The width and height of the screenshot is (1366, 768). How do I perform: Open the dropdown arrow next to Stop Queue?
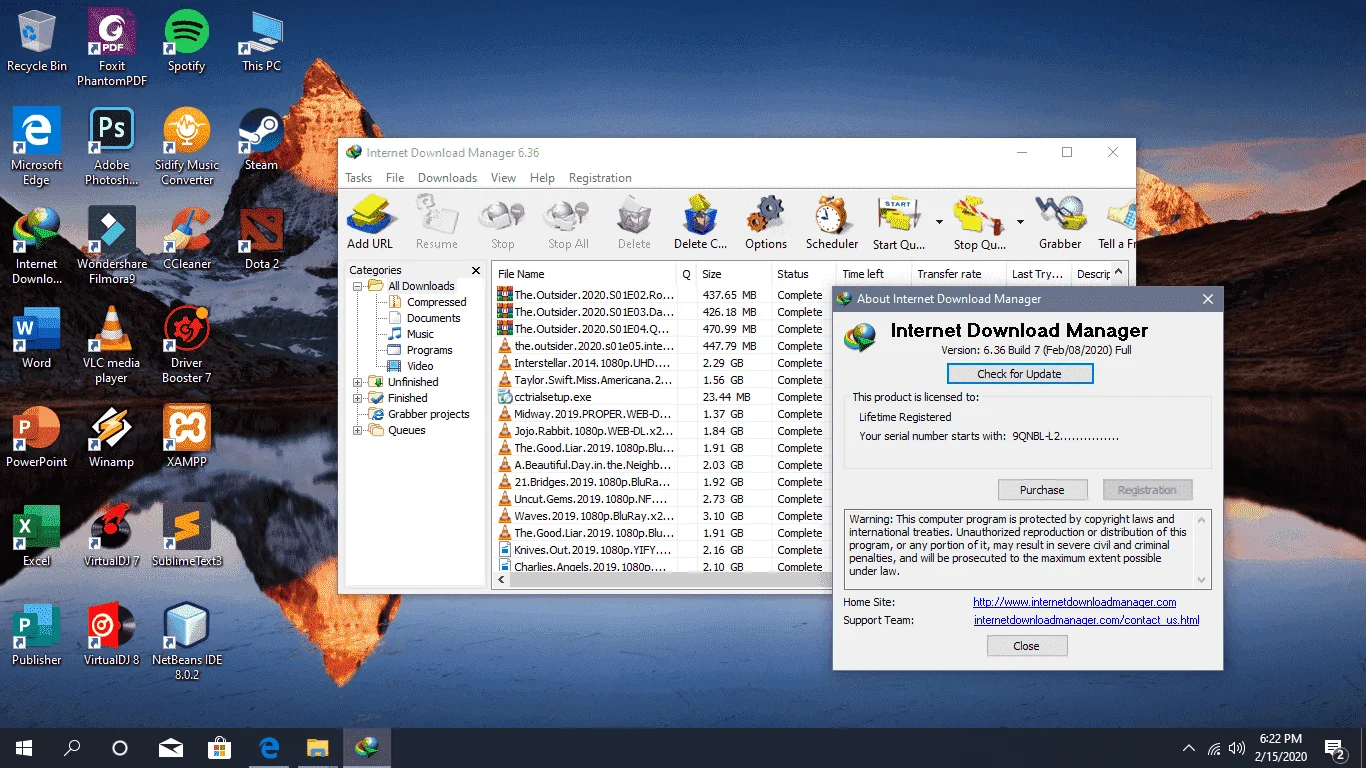[1020, 222]
